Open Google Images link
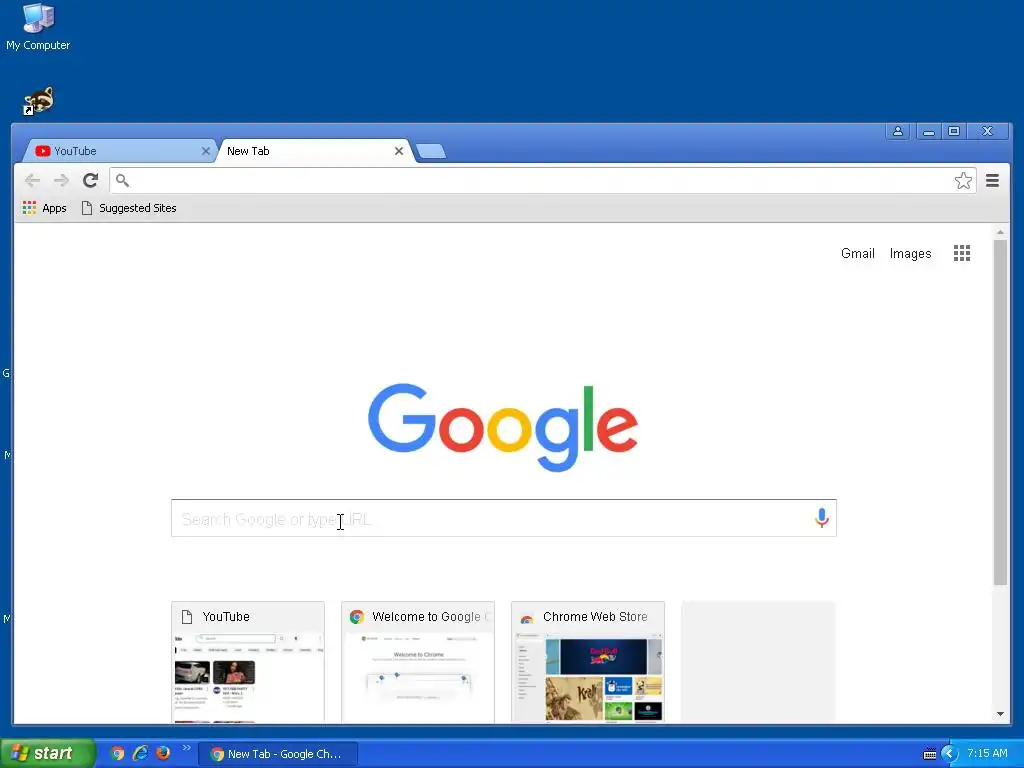 point(910,253)
